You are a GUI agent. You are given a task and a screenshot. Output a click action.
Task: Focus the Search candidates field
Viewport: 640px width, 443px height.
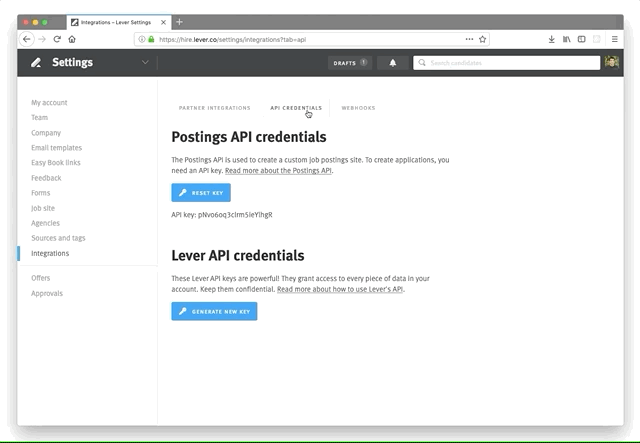pos(507,63)
